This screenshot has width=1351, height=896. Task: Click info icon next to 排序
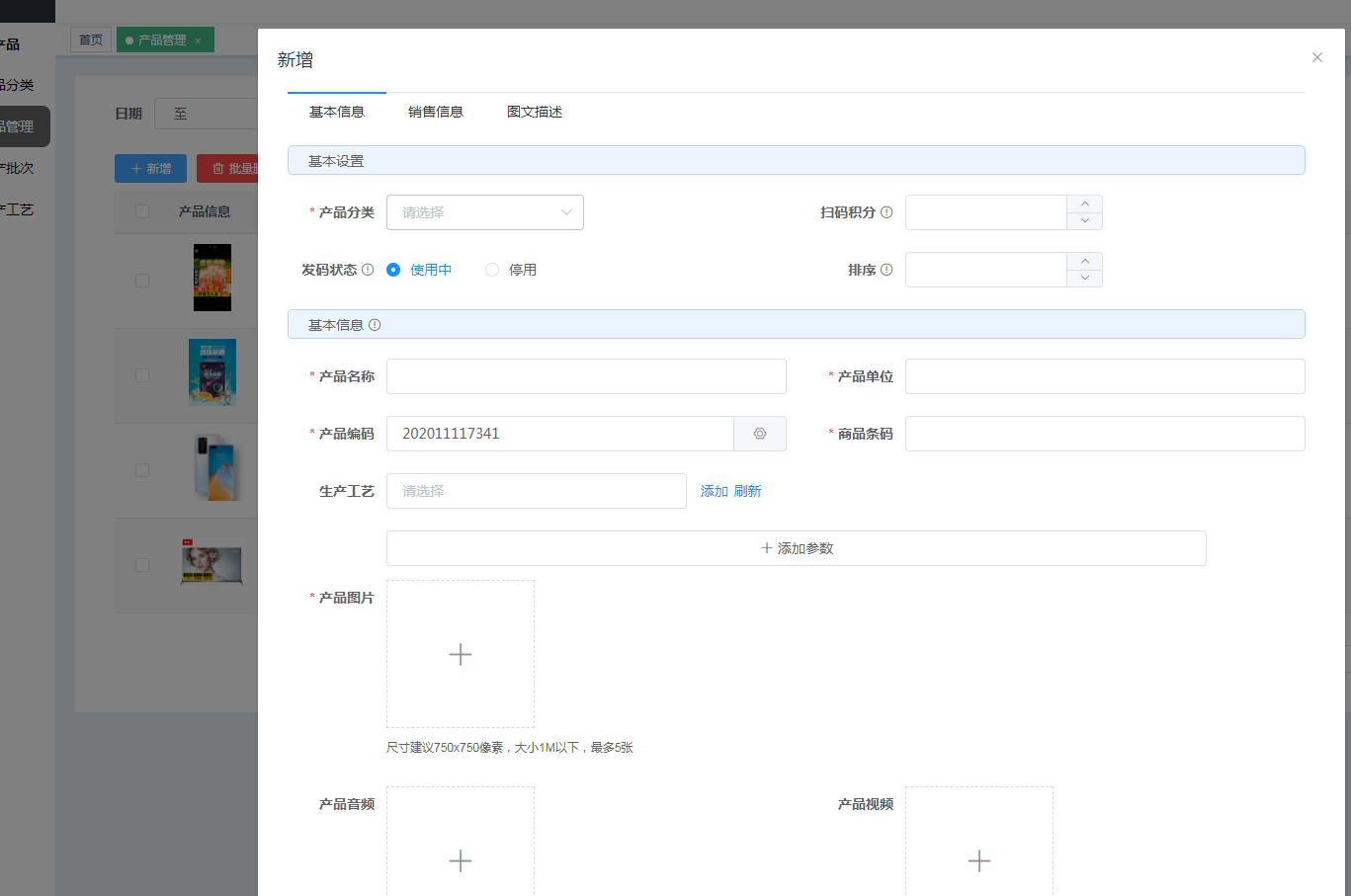(887, 270)
